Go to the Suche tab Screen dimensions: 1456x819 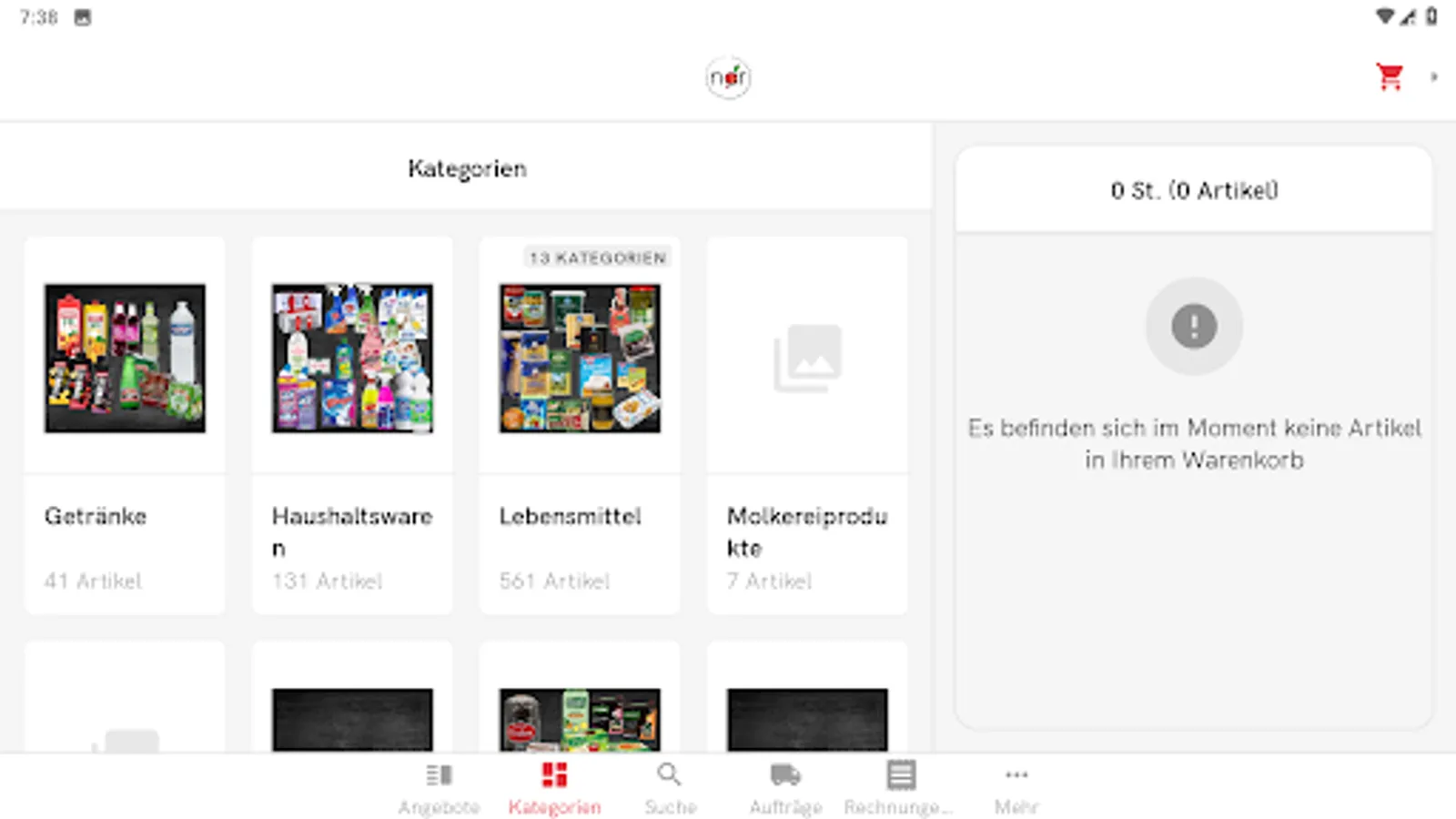(x=670, y=788)
